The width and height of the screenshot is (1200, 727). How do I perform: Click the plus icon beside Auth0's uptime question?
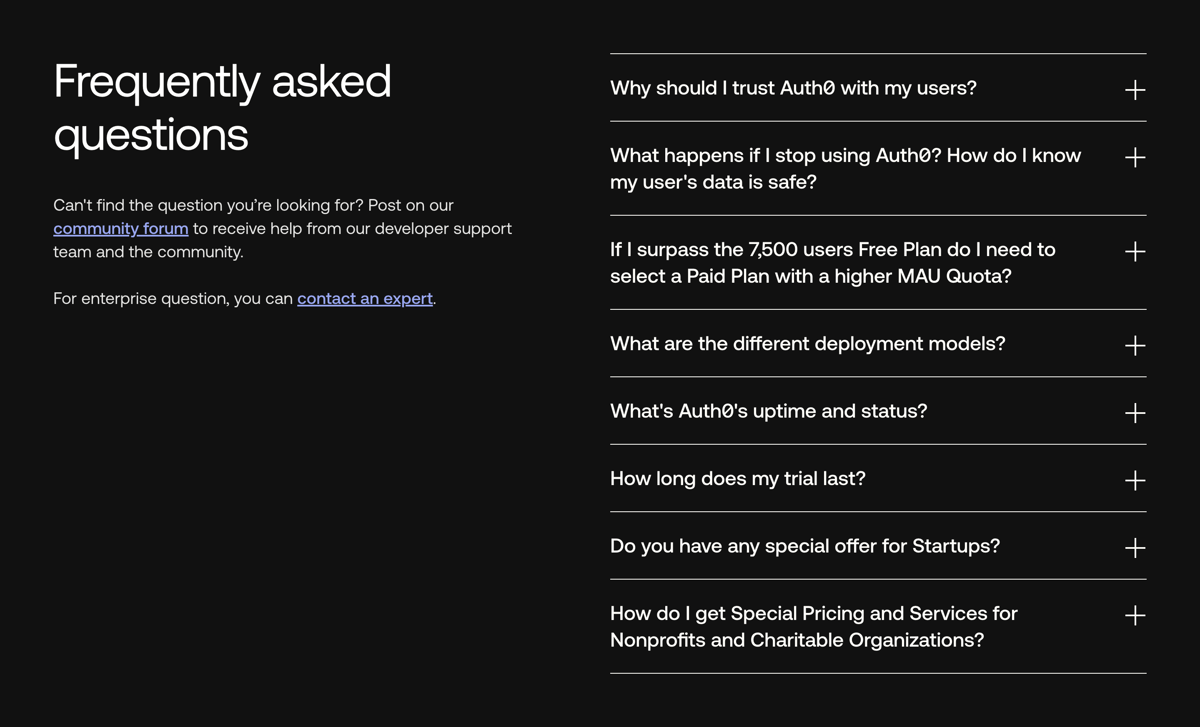point(1135,412)
